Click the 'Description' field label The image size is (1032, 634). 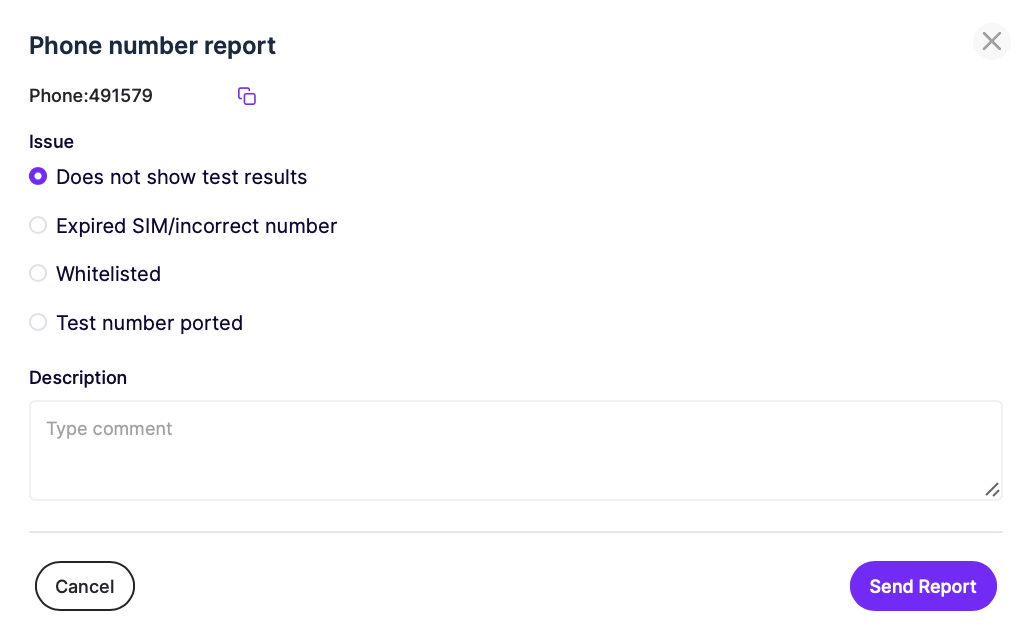(x=78, y=378)
